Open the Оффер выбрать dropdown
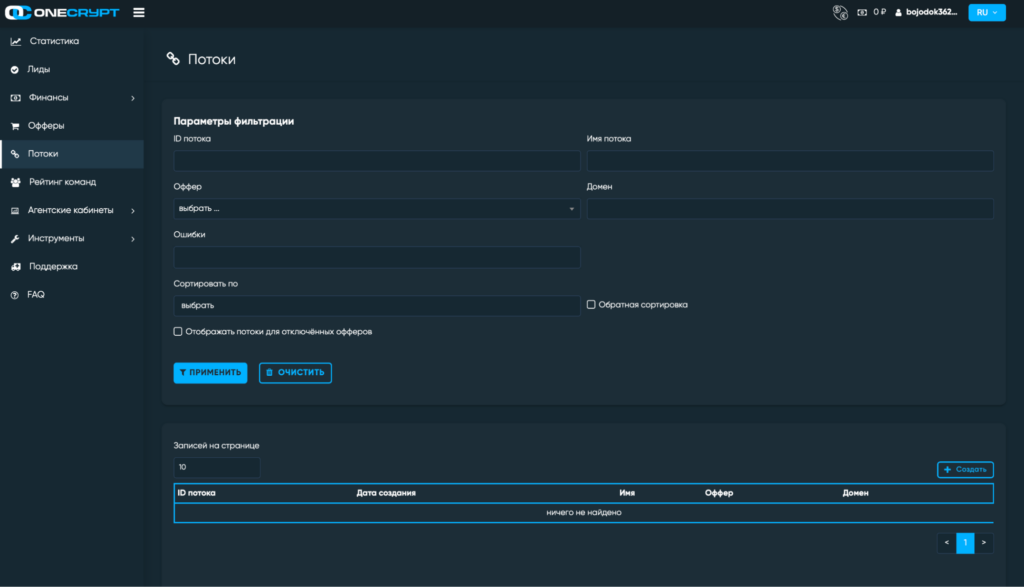This screenshot has width=1024, height=587. pyautogui.click(x=377, y=208)
